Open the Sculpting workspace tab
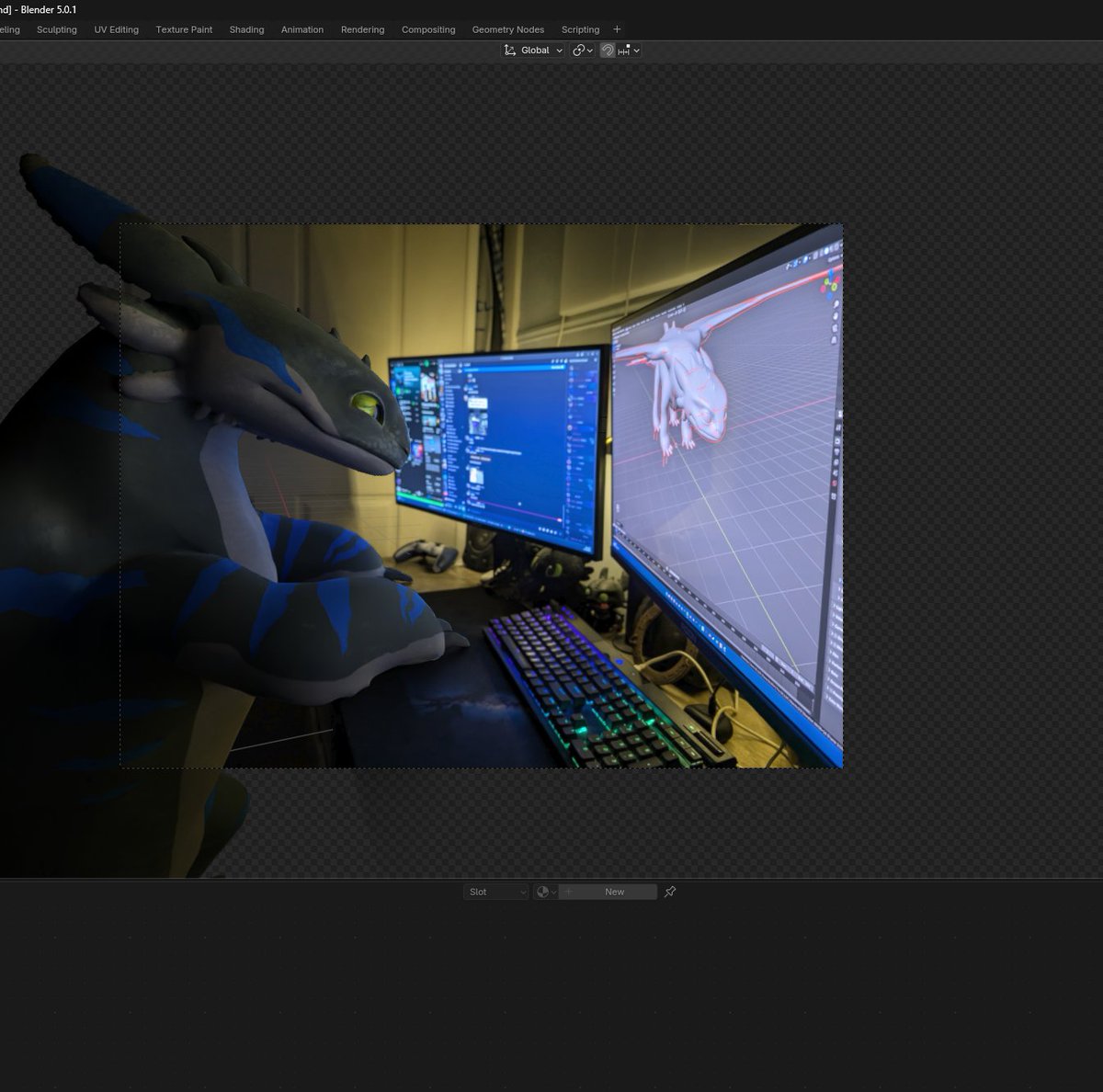Image resolution: width=1103 pixels, height=1092 pixels. (x=57, y=29)
